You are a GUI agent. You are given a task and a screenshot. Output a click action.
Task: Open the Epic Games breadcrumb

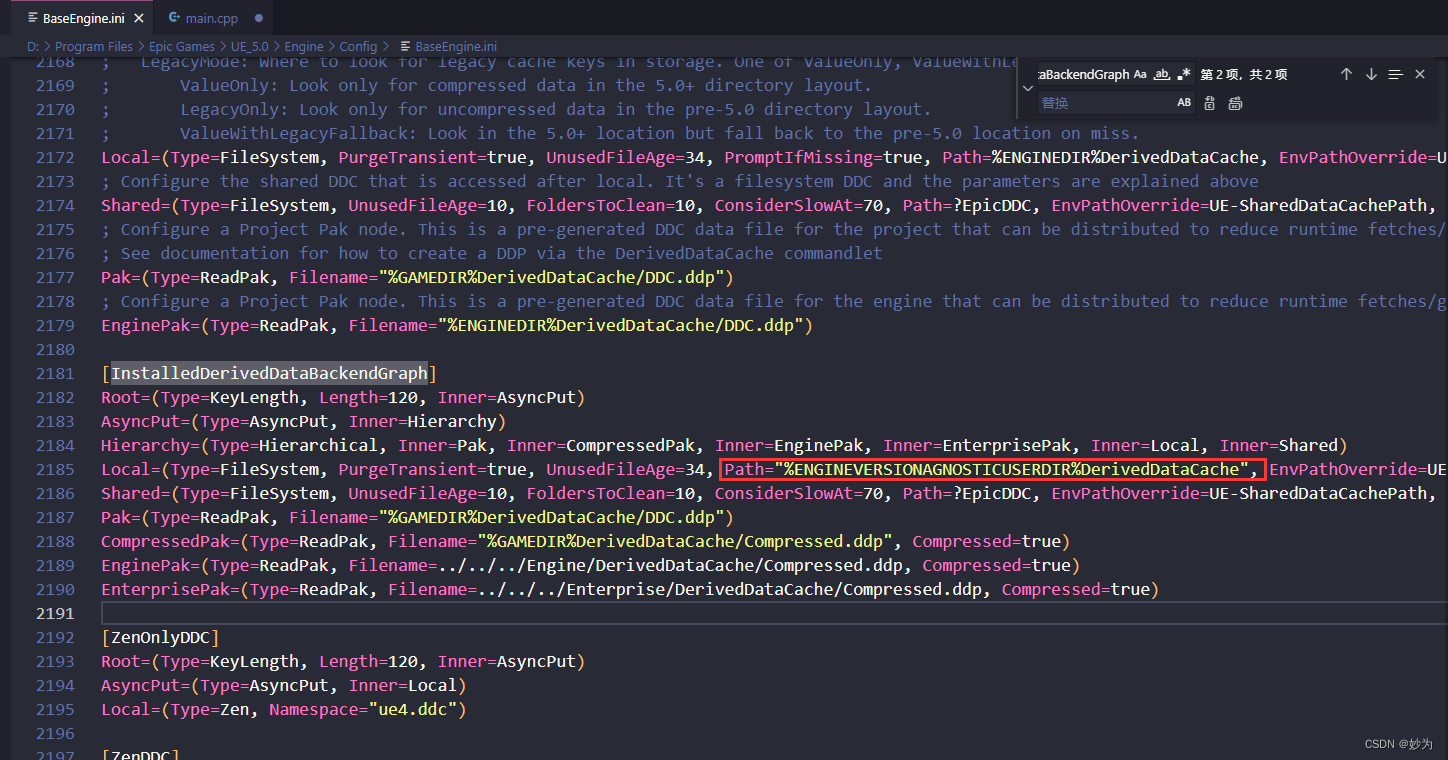pyautogui.click(x=182, y=46)
